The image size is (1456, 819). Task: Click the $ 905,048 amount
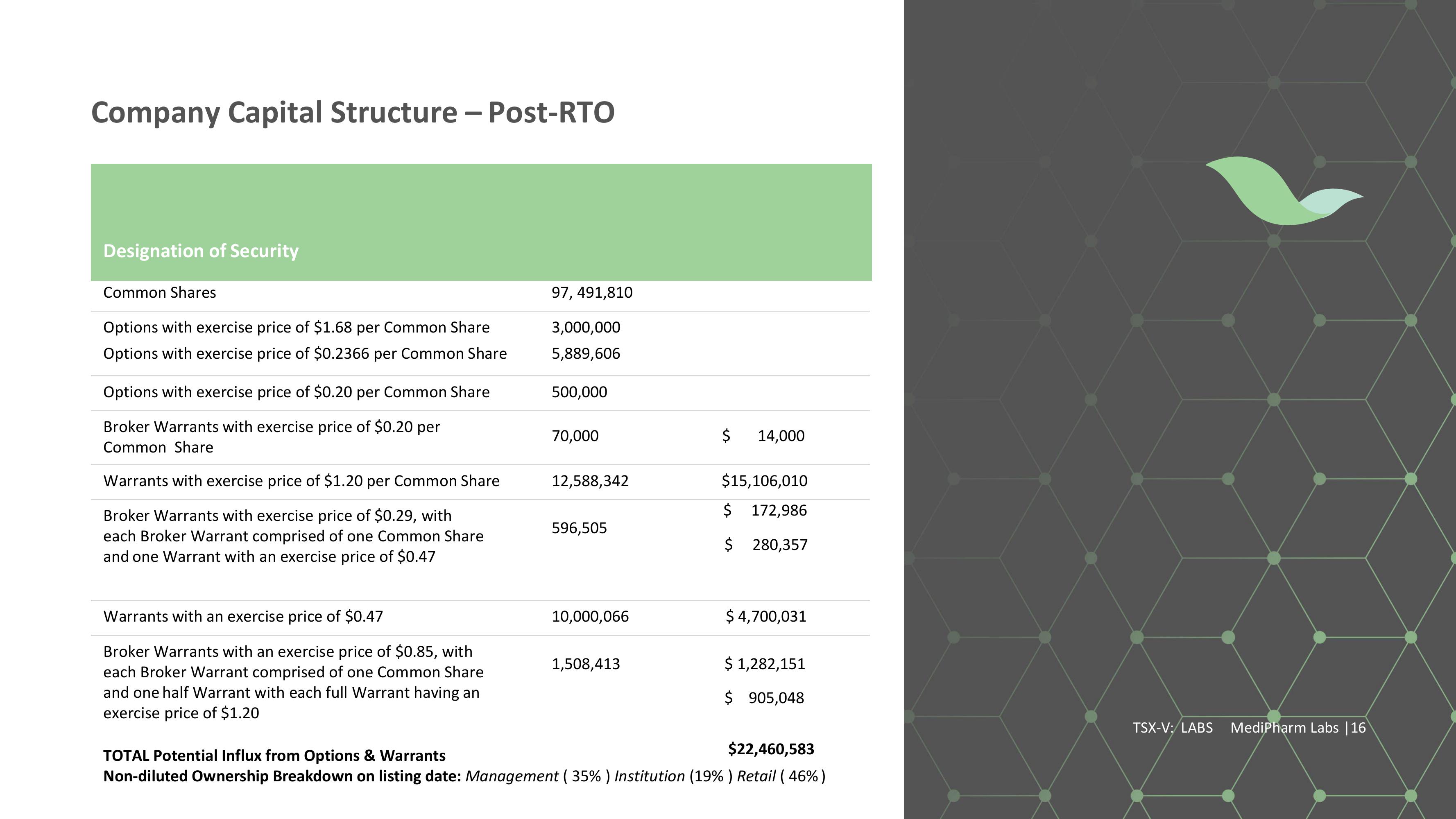pyautogui.click(x=764, y=698)
